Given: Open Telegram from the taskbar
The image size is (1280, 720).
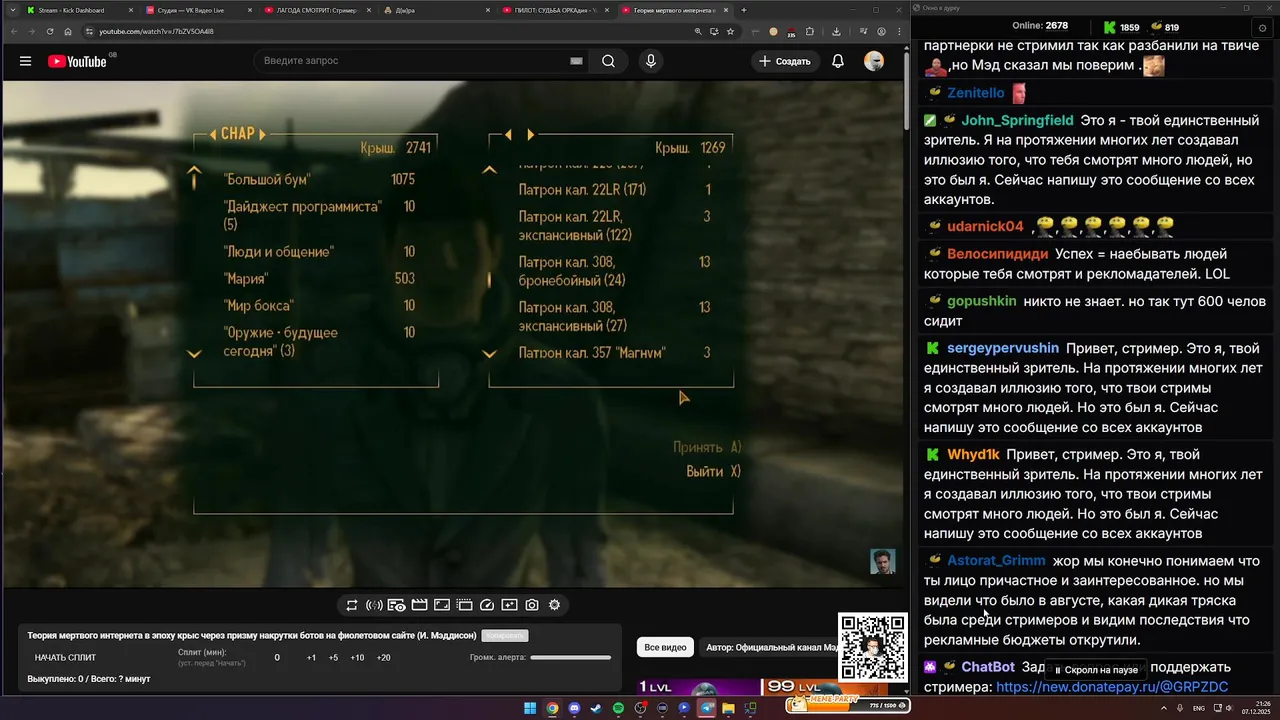Looking at the screenshot, I should pyautogui.click(x=707, y=708).
